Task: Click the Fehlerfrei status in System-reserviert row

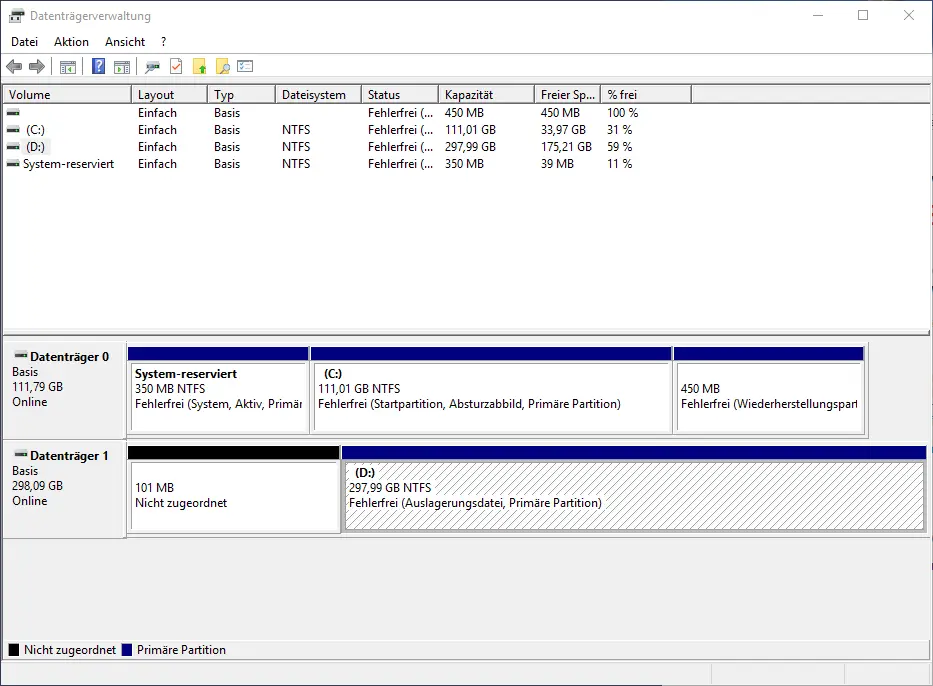Action: pyautogui.click(x=400, y=164)
